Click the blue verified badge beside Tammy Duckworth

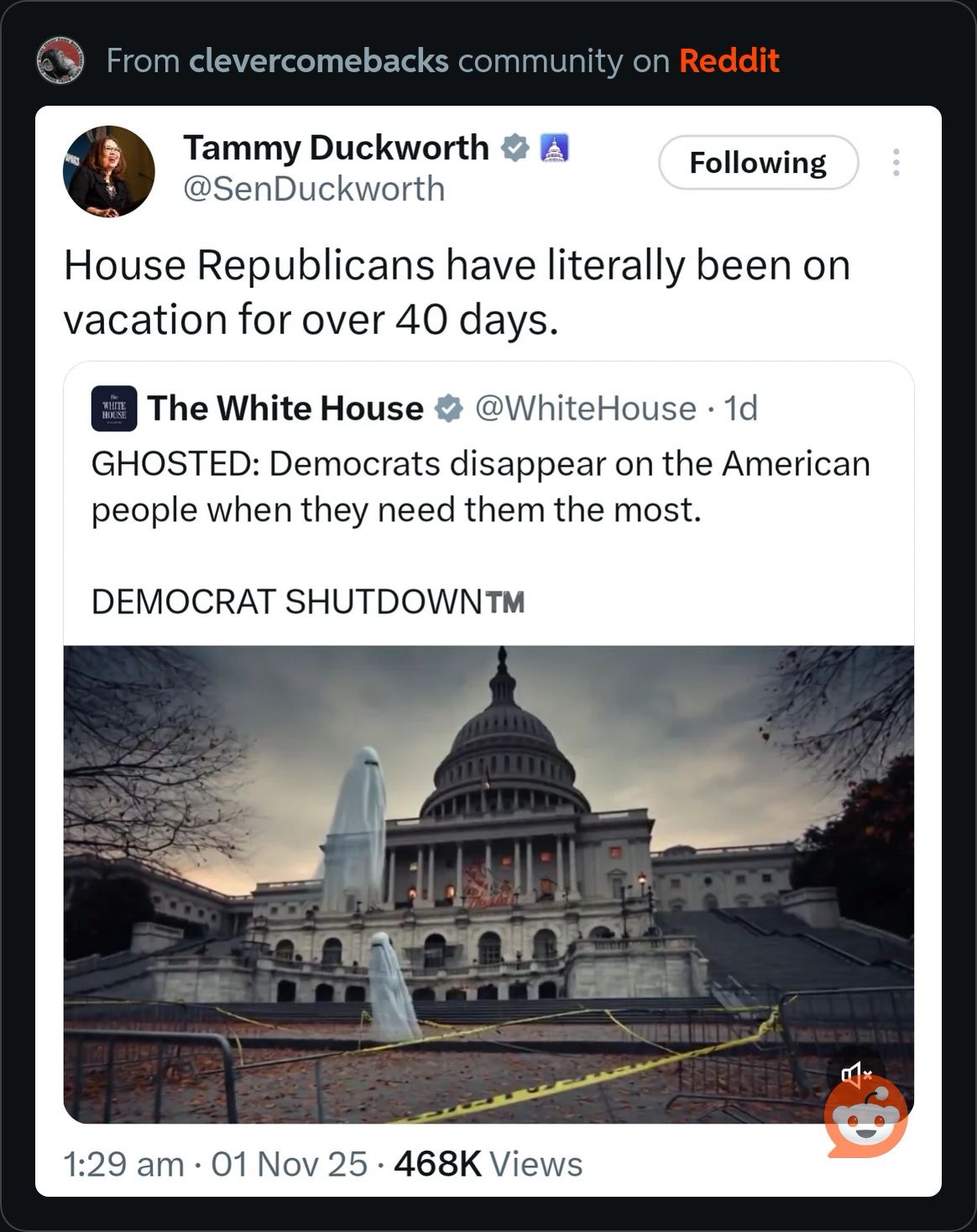pos(515,149)
